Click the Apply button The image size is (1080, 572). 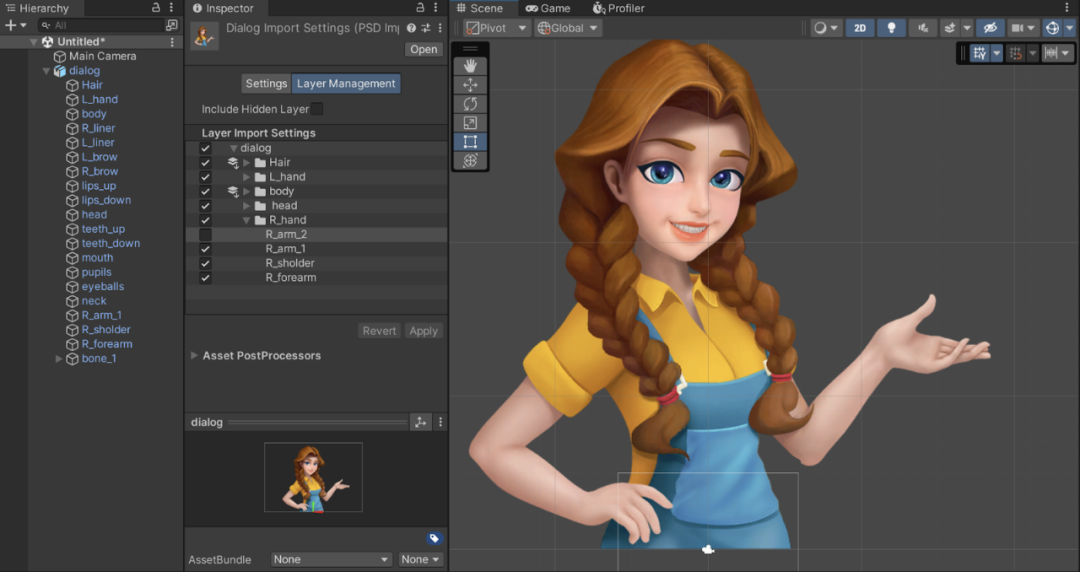[x=423, y=331]
